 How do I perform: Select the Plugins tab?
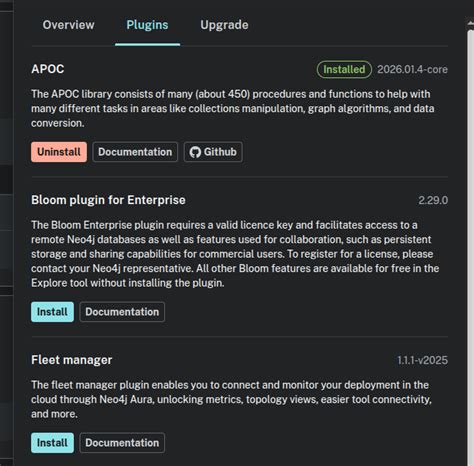pos(147,25)
